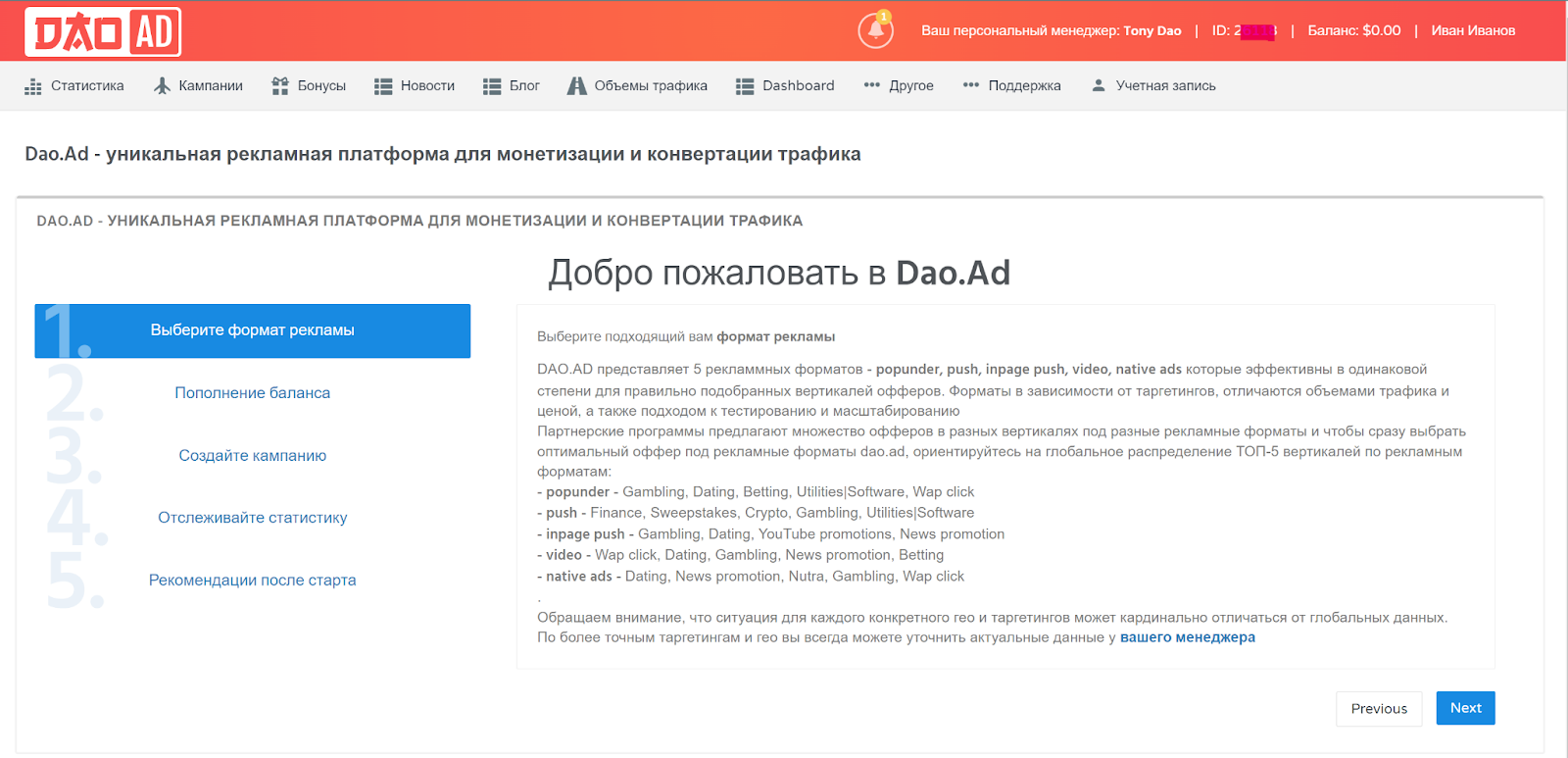Viewport: 1568px width, 758px height.
Task: Click the DAO AD logo
Action: 103,32
